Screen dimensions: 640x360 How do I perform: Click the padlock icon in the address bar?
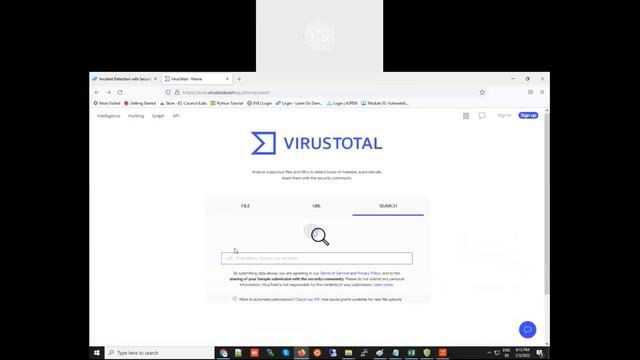(177, 92)
